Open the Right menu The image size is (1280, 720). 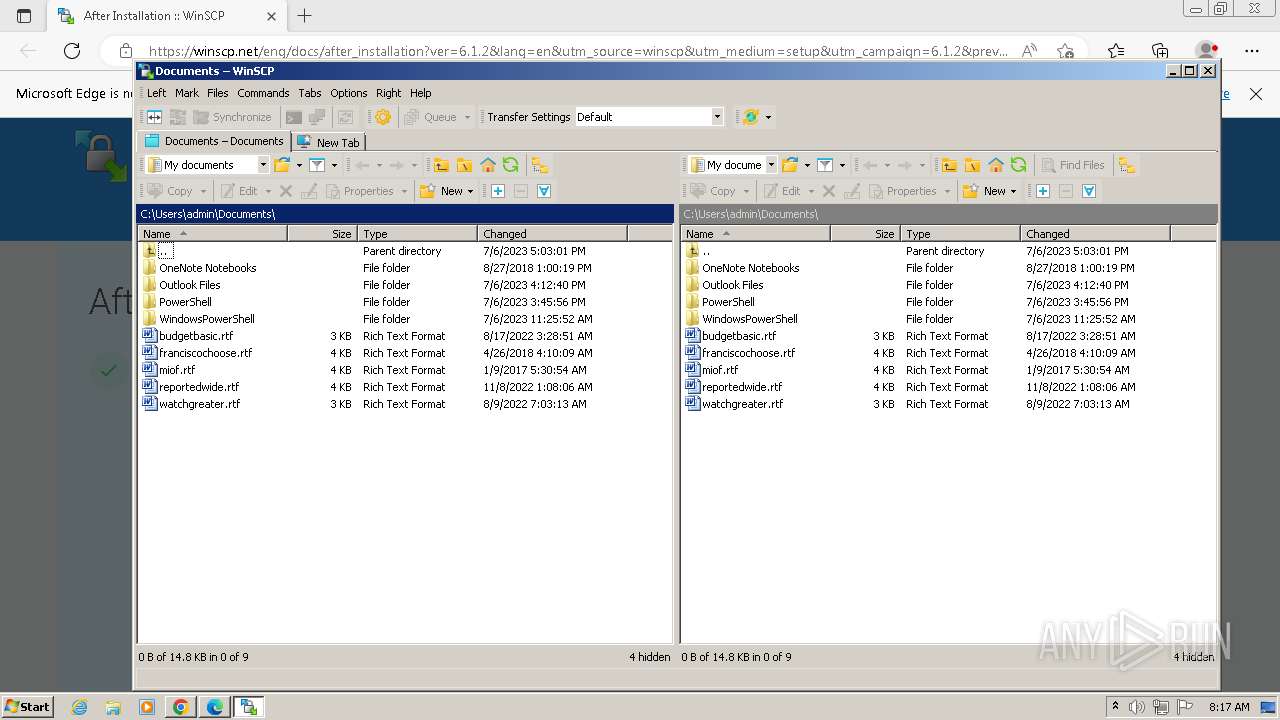point(388,93)
